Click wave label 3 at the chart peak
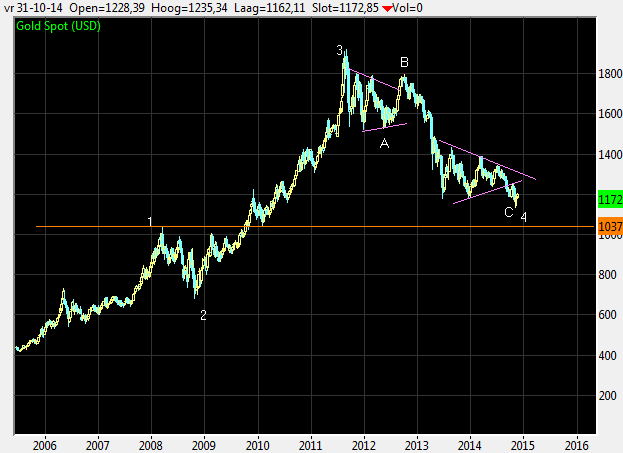Viewport: 623px width, 453px height. point(340,49)
